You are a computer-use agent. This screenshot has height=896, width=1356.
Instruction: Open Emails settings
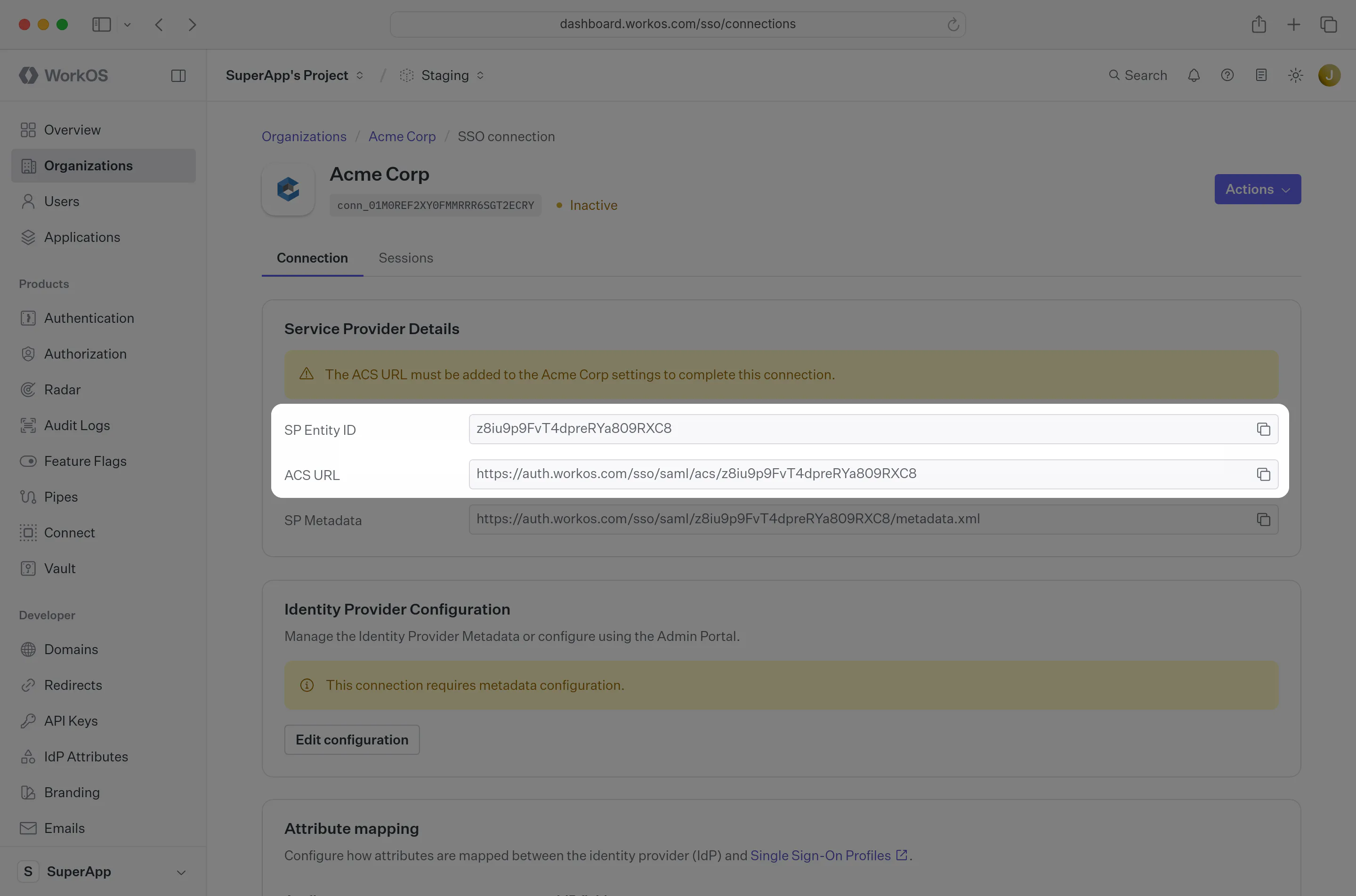point(104,828)
